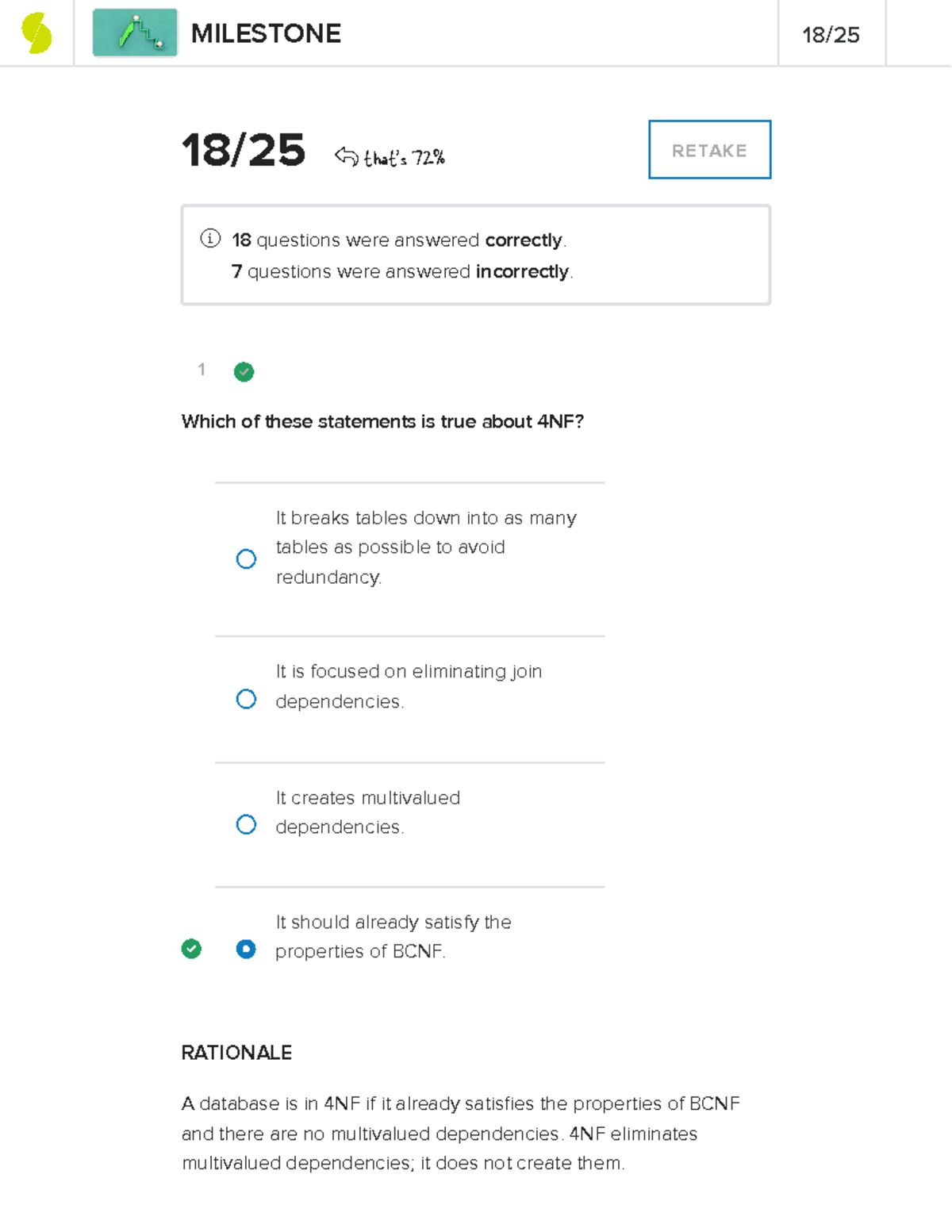Click the question text about 4NF
The height and width of the screenshot is (1232, 952).
point(382,421)
